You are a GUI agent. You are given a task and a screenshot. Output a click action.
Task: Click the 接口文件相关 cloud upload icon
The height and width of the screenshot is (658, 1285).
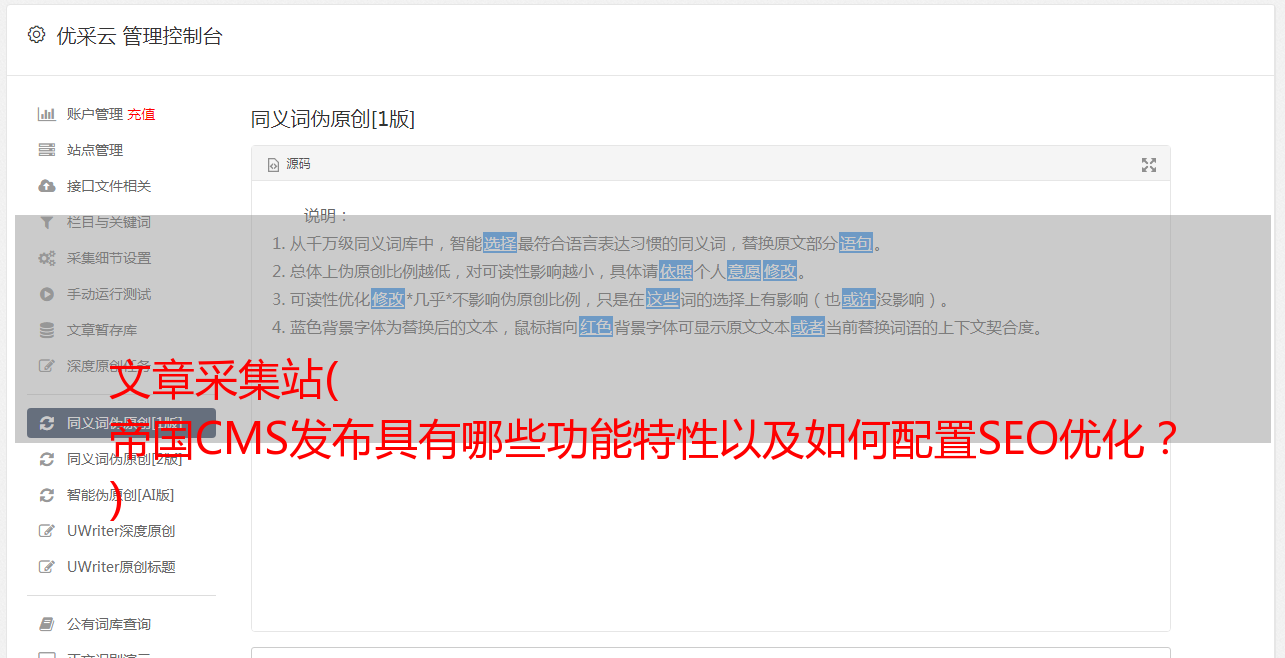(x=46, y=186)
